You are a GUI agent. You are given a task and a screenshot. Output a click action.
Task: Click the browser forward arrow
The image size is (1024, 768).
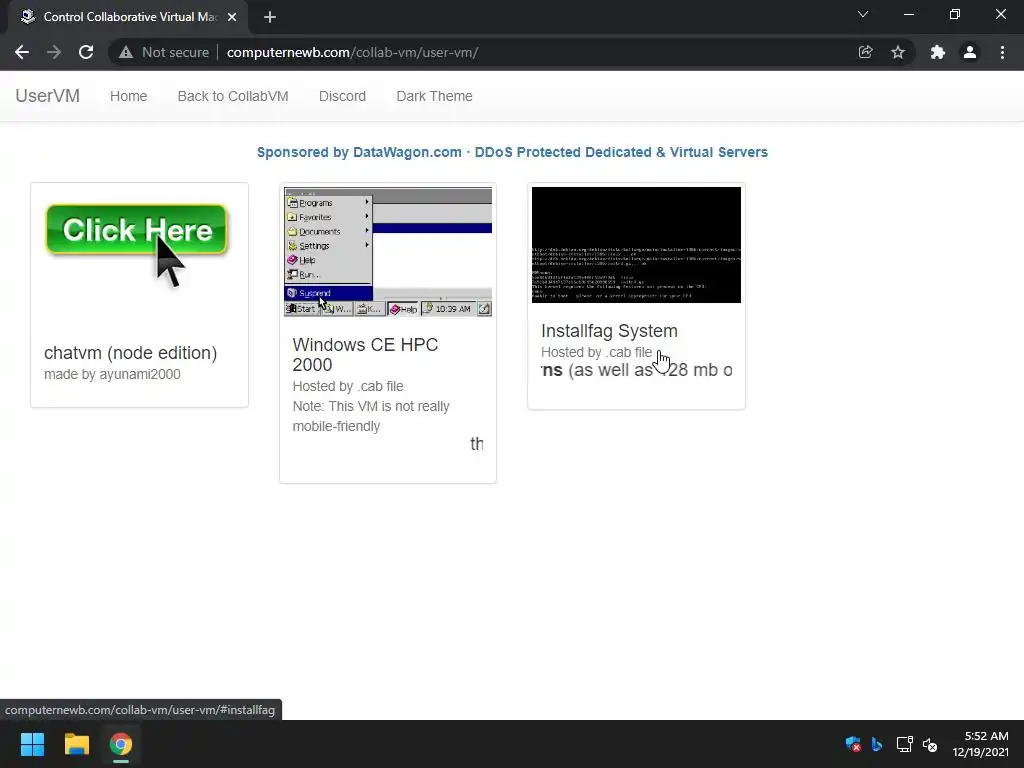coord(54,52)
